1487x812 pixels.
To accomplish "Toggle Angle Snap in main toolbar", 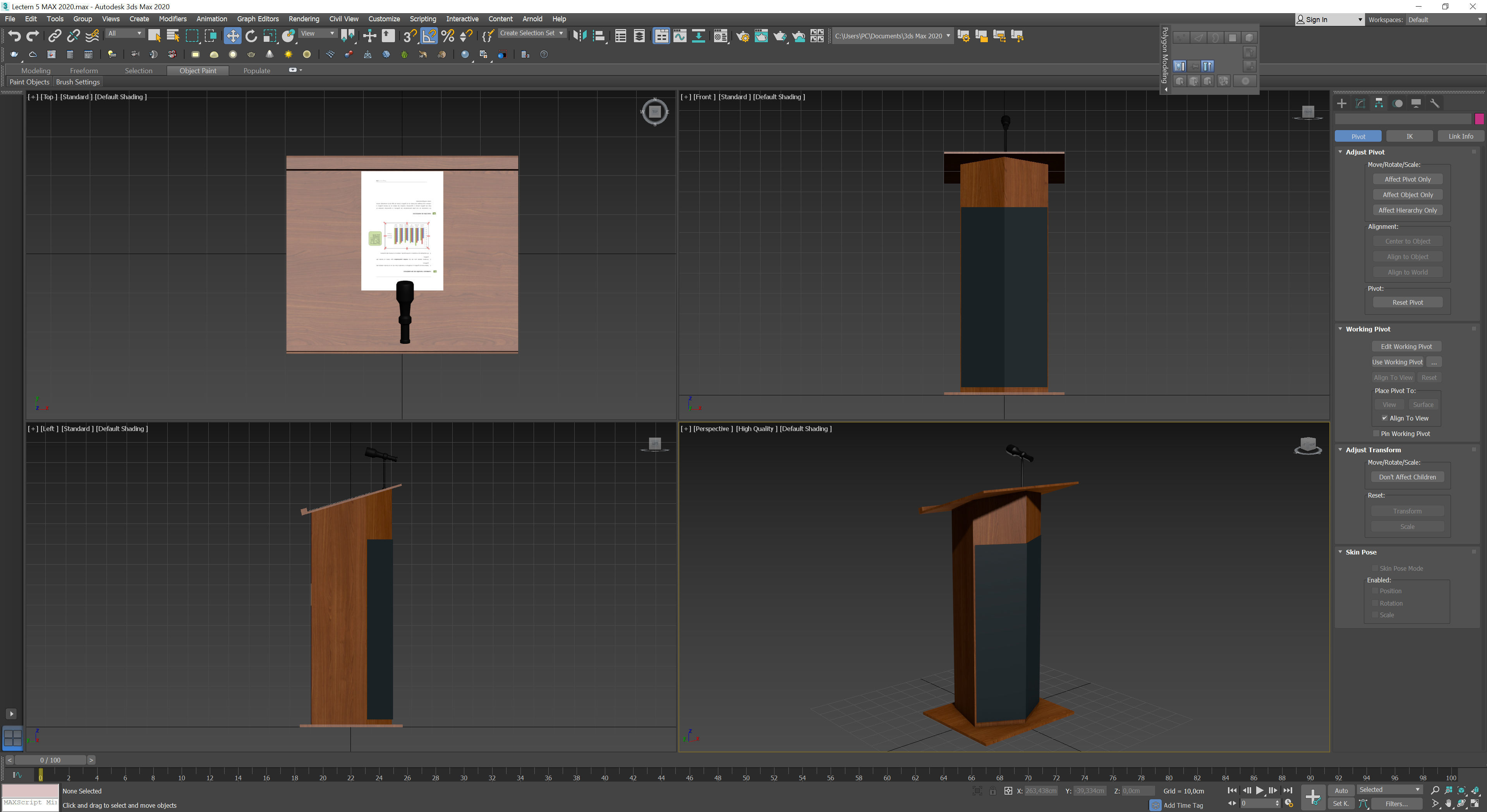I will 429,36.
